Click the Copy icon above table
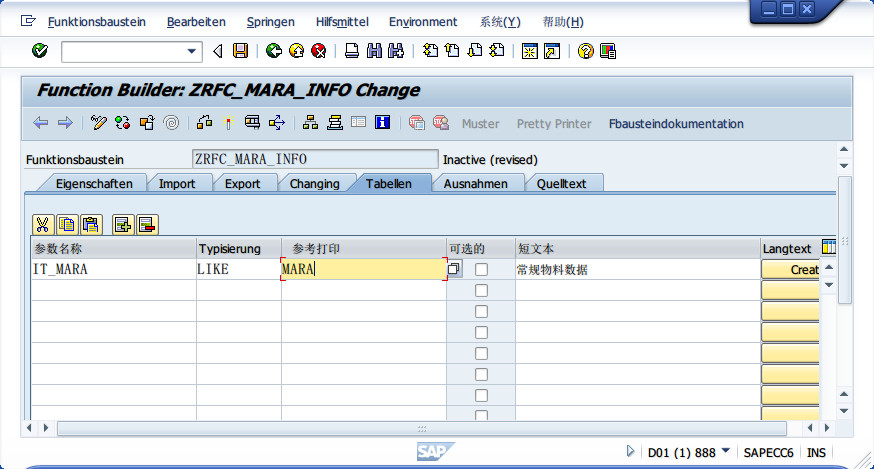Image resolution: width=874 pixels, height=469 pixels. click(67, 224)
